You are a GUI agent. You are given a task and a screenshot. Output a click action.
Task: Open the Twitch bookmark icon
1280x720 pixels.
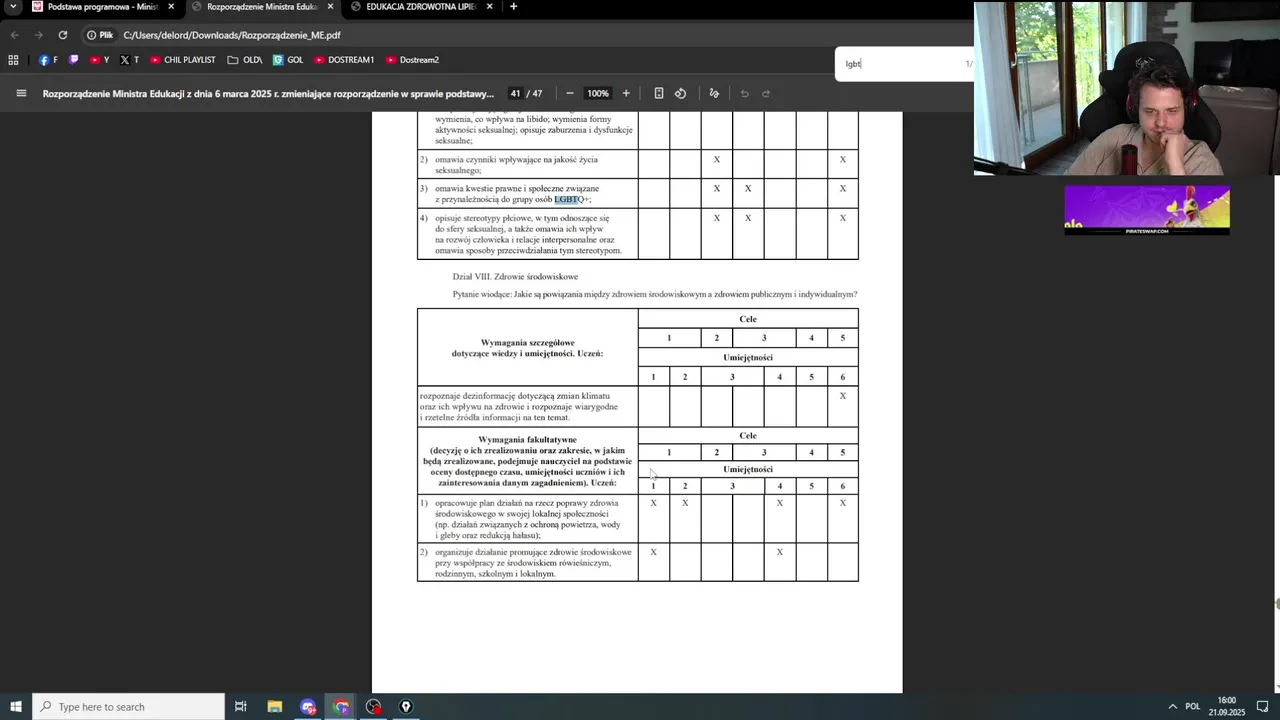[73, 60]
